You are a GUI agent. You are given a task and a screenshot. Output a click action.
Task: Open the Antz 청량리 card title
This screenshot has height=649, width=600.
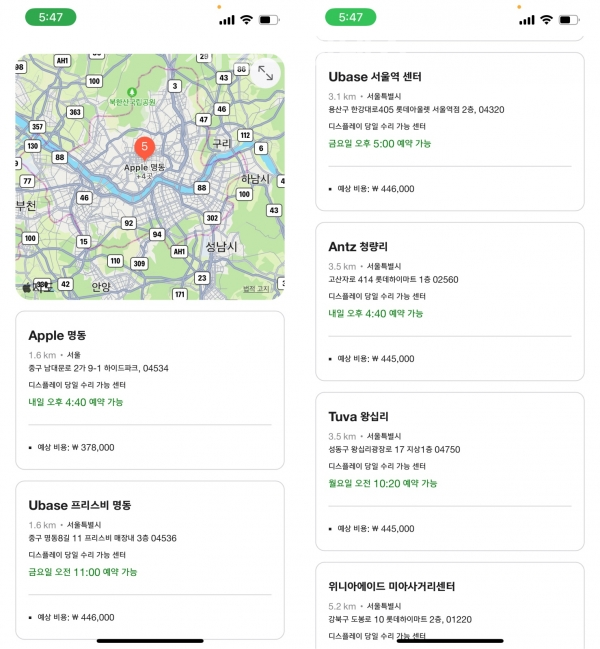click(358, 247)
